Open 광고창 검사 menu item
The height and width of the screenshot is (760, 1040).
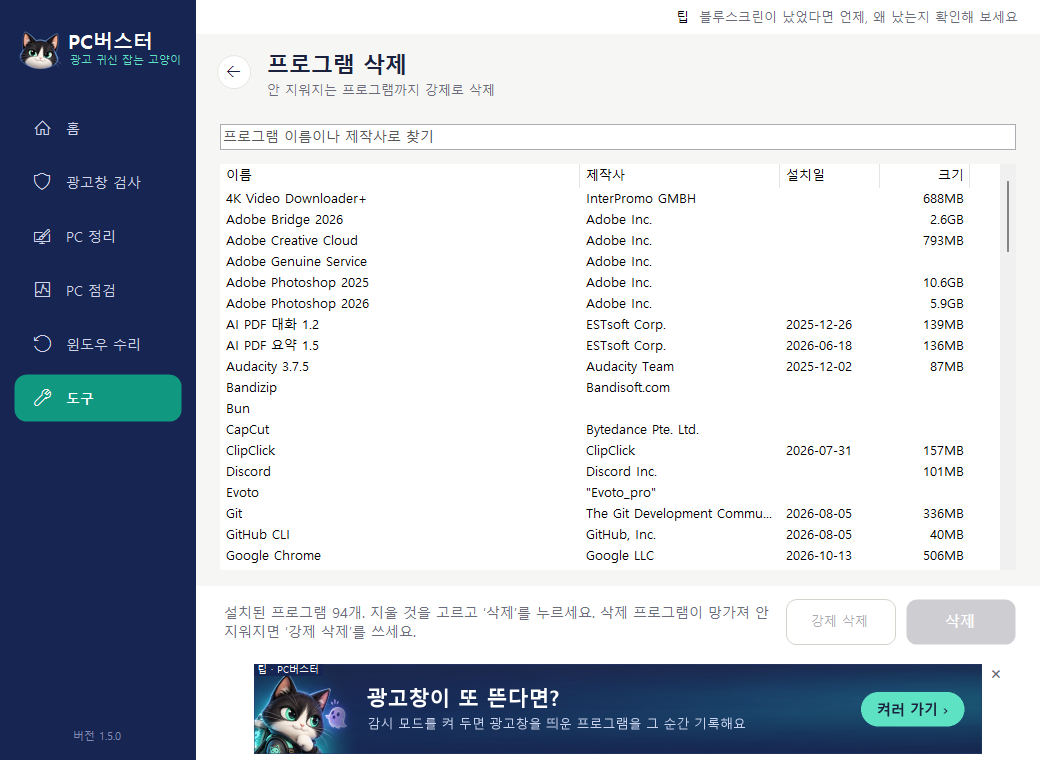click(x=98, y=182)
